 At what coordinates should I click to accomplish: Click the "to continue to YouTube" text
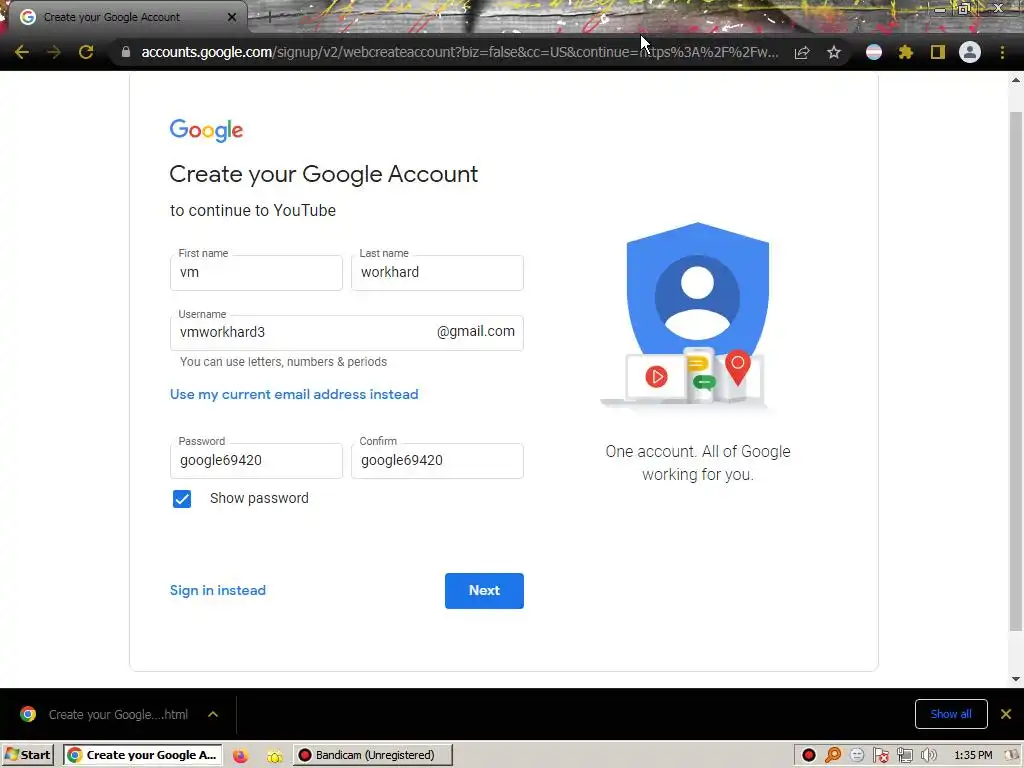click(x=253, y=210)
